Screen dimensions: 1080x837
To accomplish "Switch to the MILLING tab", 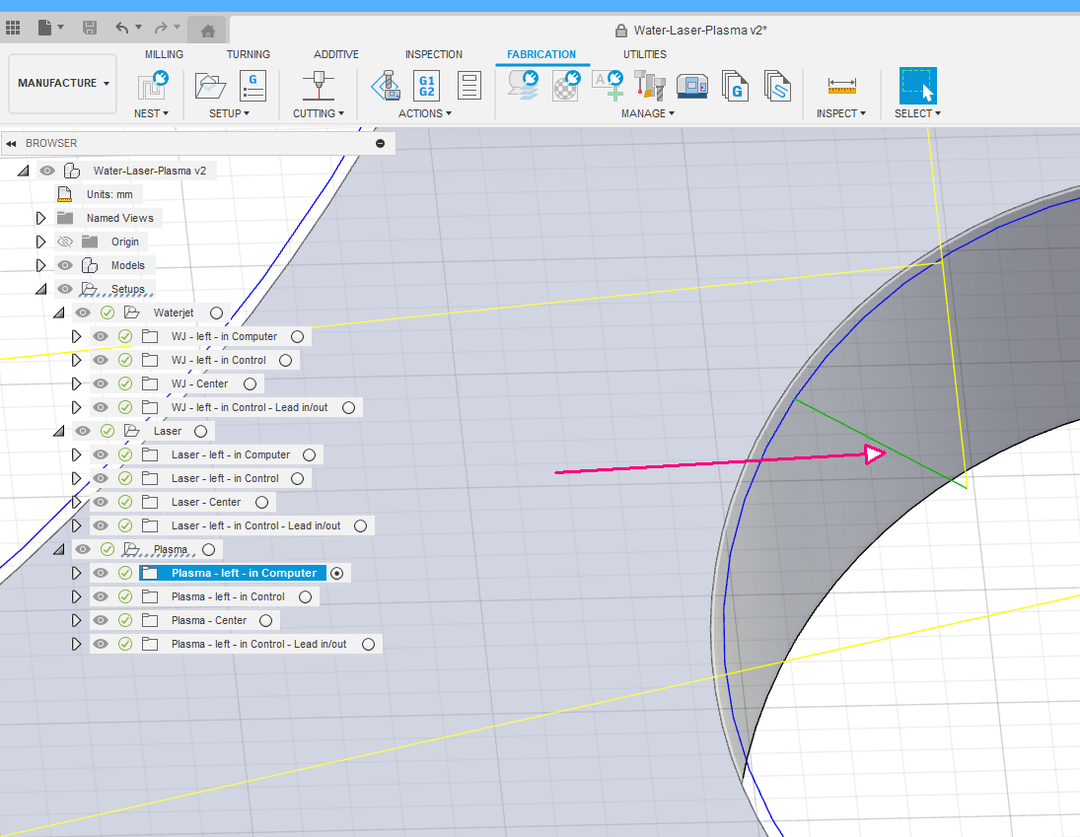I will pos(164,54).
